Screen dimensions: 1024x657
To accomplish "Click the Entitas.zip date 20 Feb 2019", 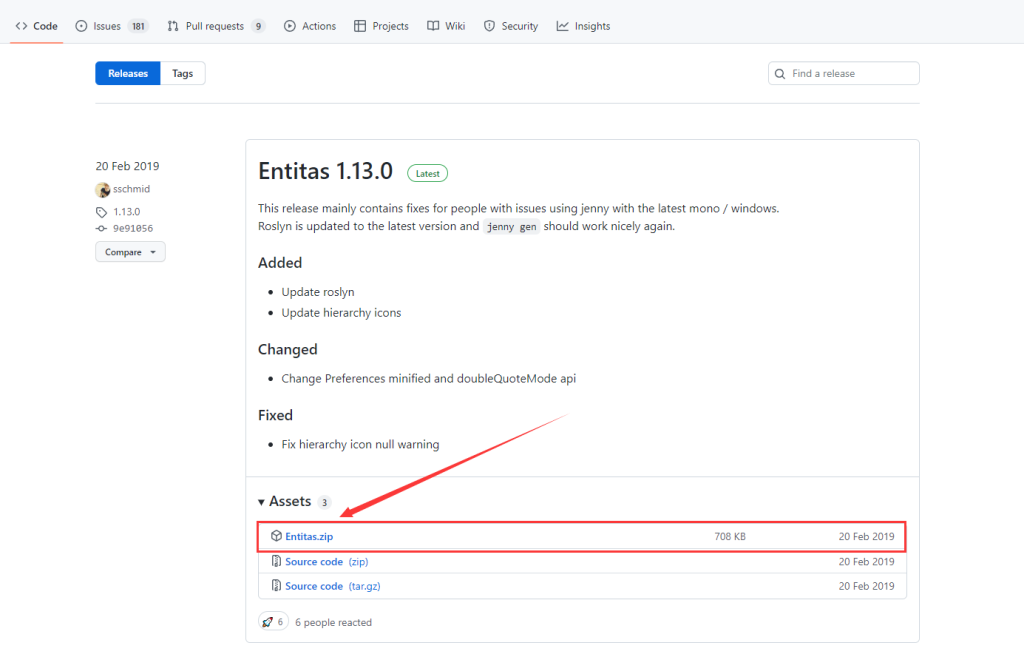I will point(866,536).
